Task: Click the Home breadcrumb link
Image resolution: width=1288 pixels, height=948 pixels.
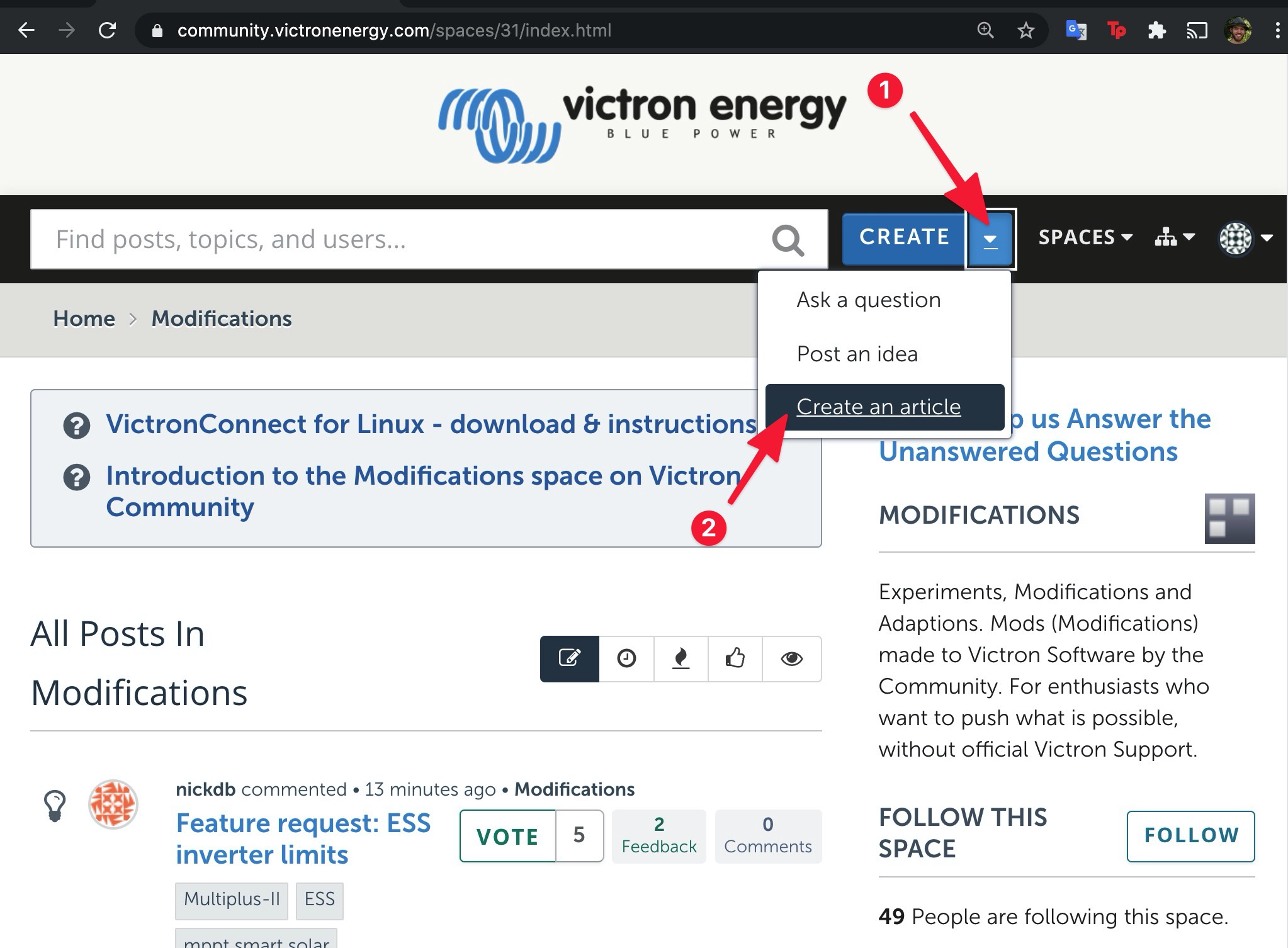Action: pyautogui.click(x=84, y=319)
